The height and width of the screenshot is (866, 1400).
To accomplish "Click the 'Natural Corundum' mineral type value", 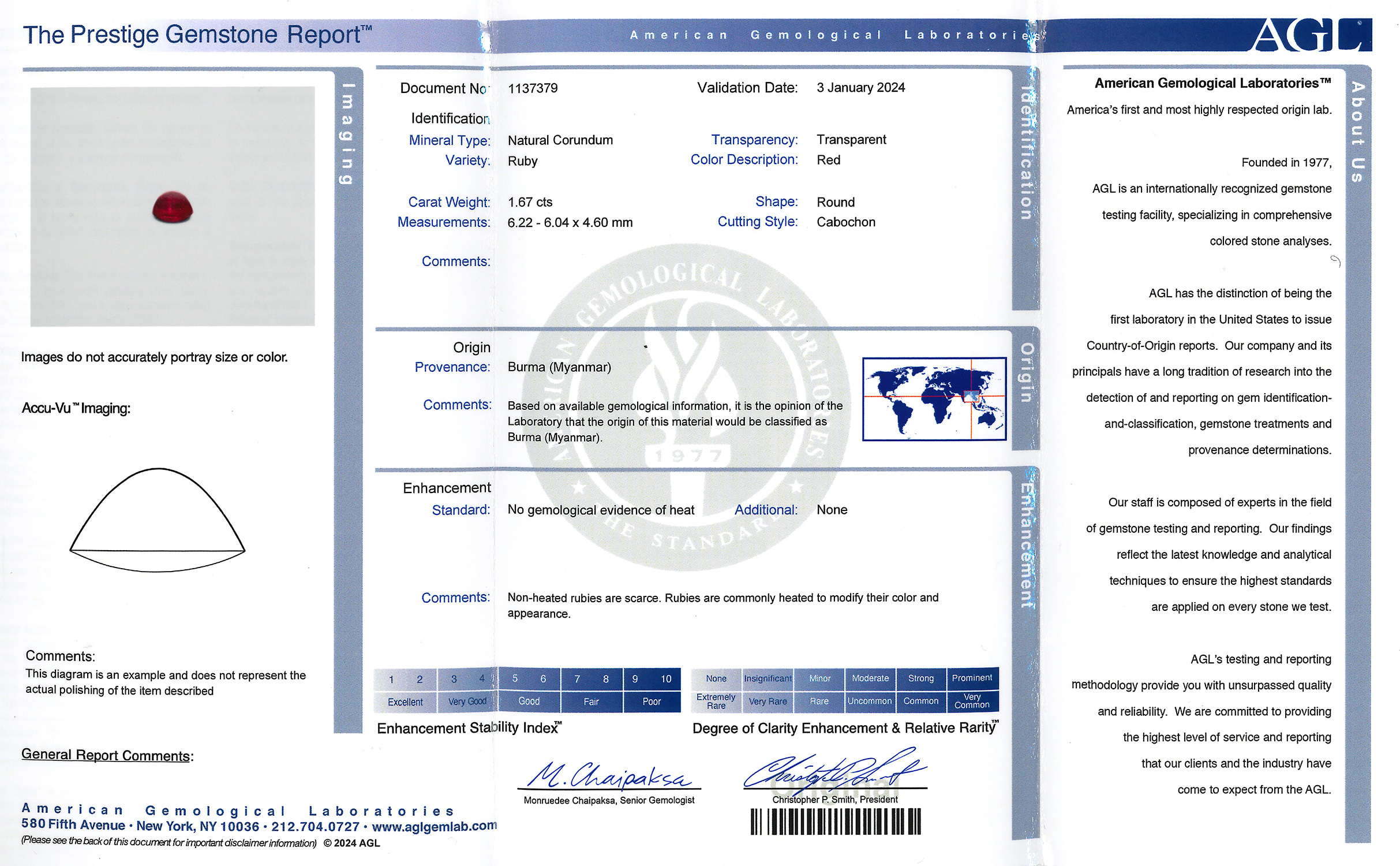I will pyautogui.click(x=560, y=140).
